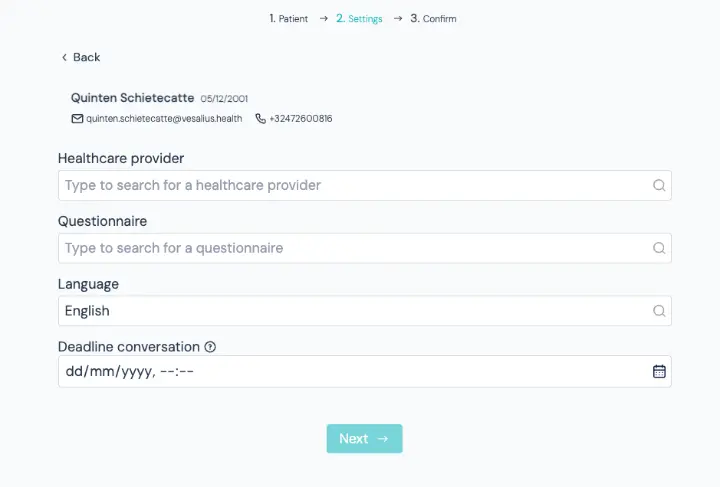Expand the Language selector showing English
This screenshot has height=487, width=720.
(365, 311)
